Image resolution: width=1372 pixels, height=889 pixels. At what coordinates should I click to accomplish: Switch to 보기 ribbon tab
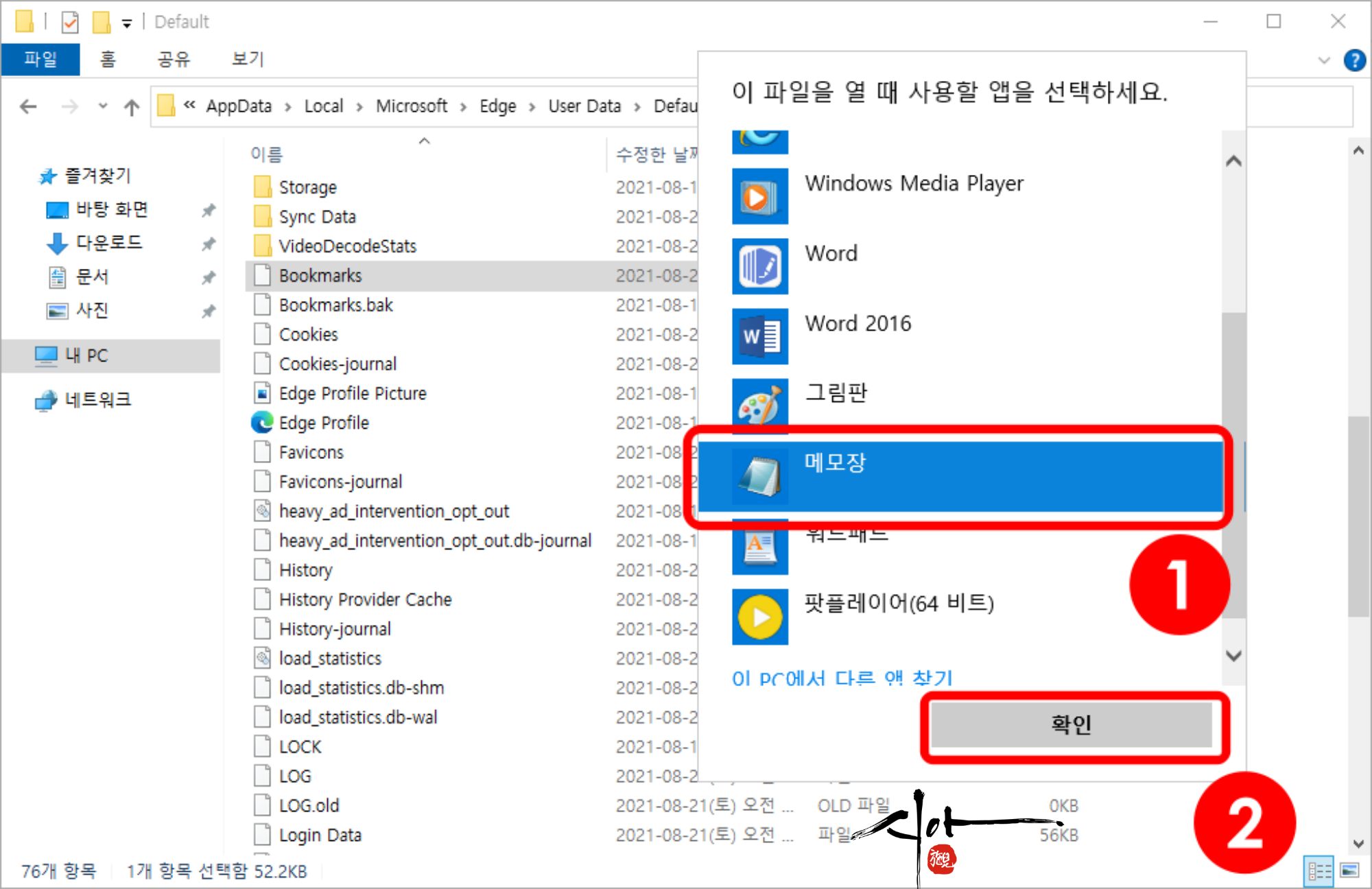(x=247, y=60)
